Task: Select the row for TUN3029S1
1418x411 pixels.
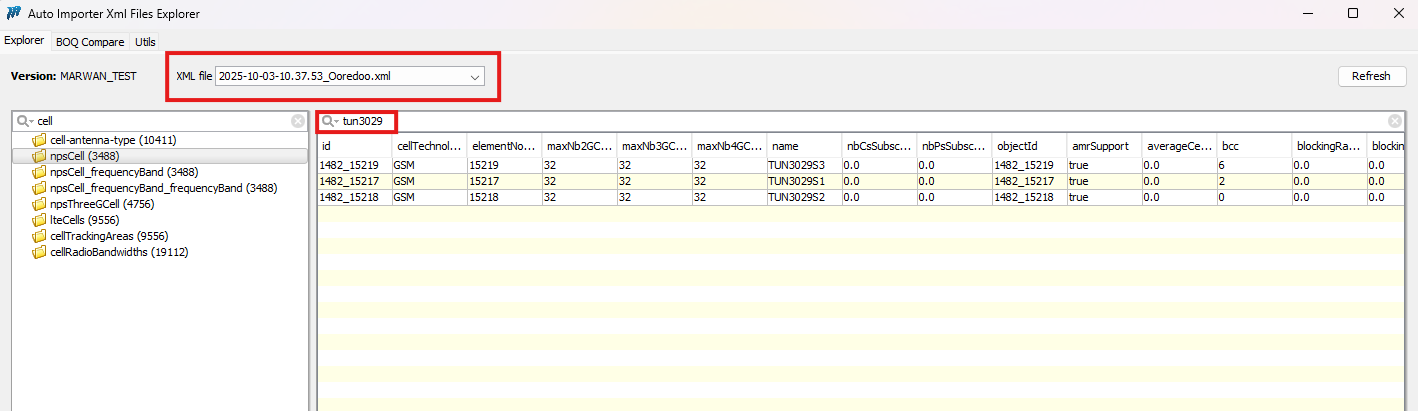Action: [796, 181]
